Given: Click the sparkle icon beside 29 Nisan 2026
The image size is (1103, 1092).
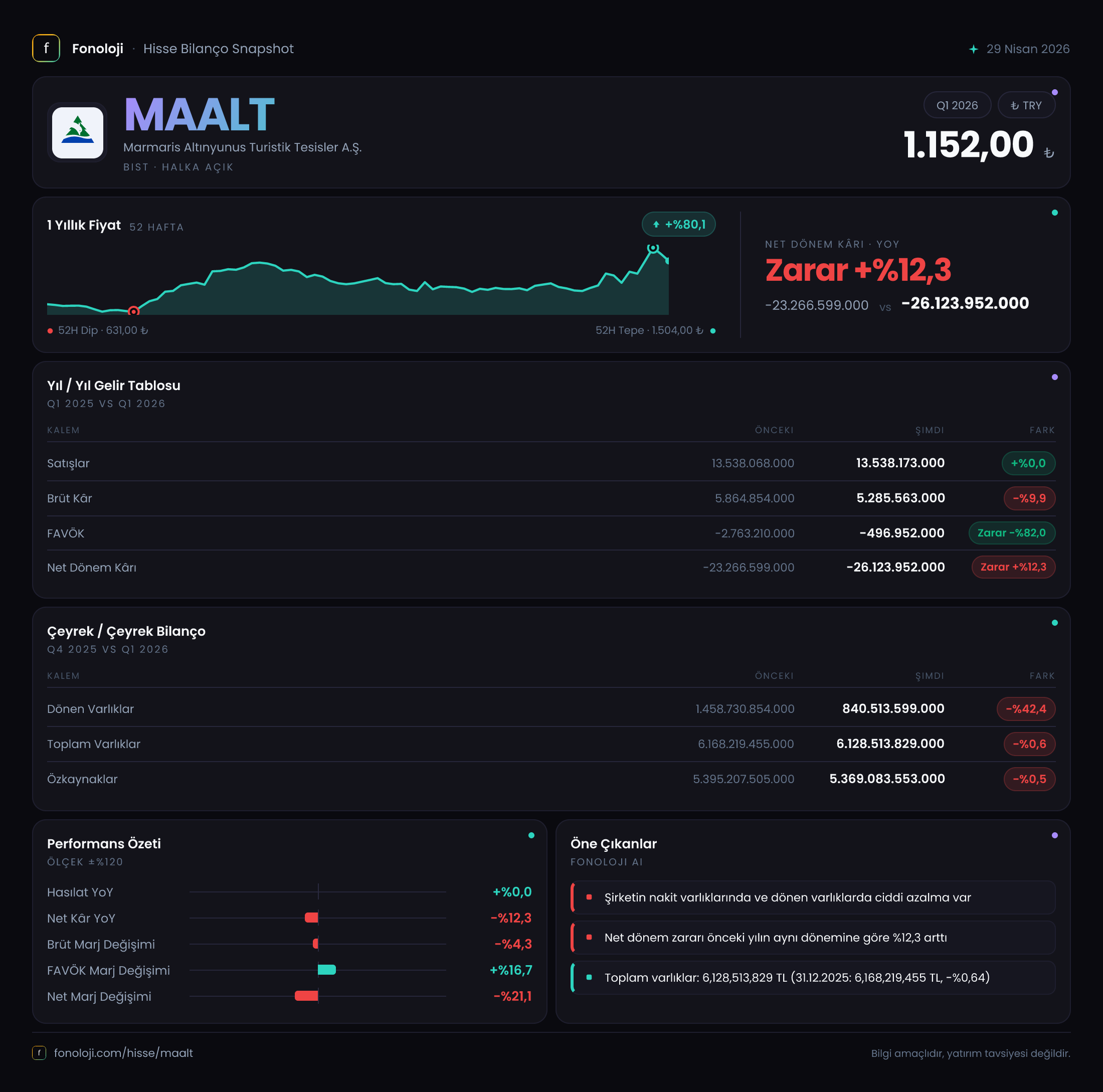Looking at the screenshot, I should [x=974, y=49].
